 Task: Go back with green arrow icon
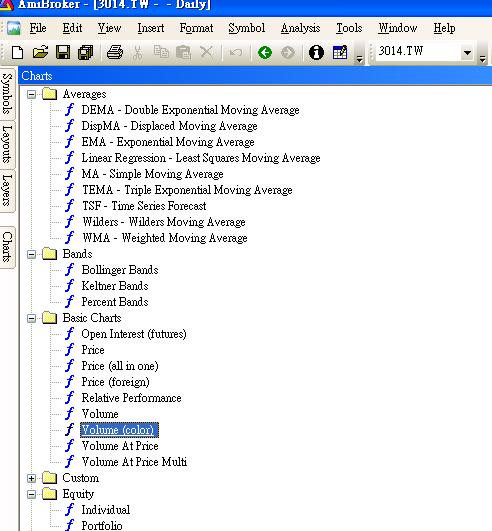pyautogui.click(x=265, y=53)
